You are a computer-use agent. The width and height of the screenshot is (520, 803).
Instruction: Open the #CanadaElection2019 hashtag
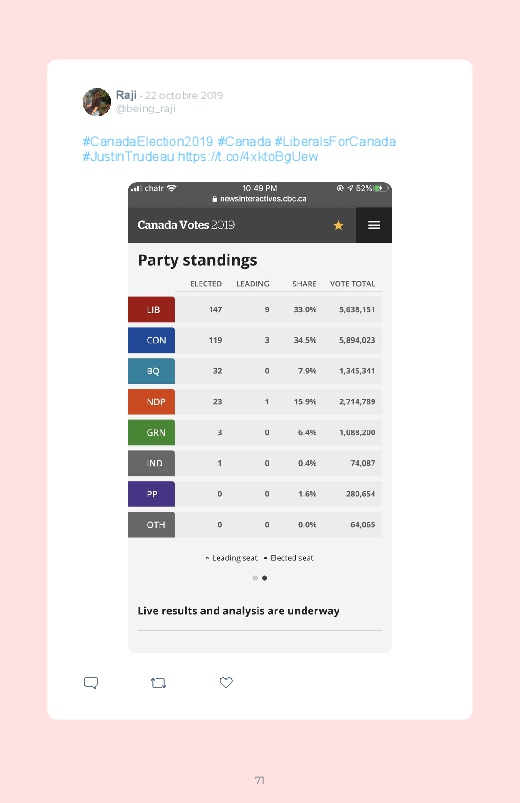coord(148,141)
